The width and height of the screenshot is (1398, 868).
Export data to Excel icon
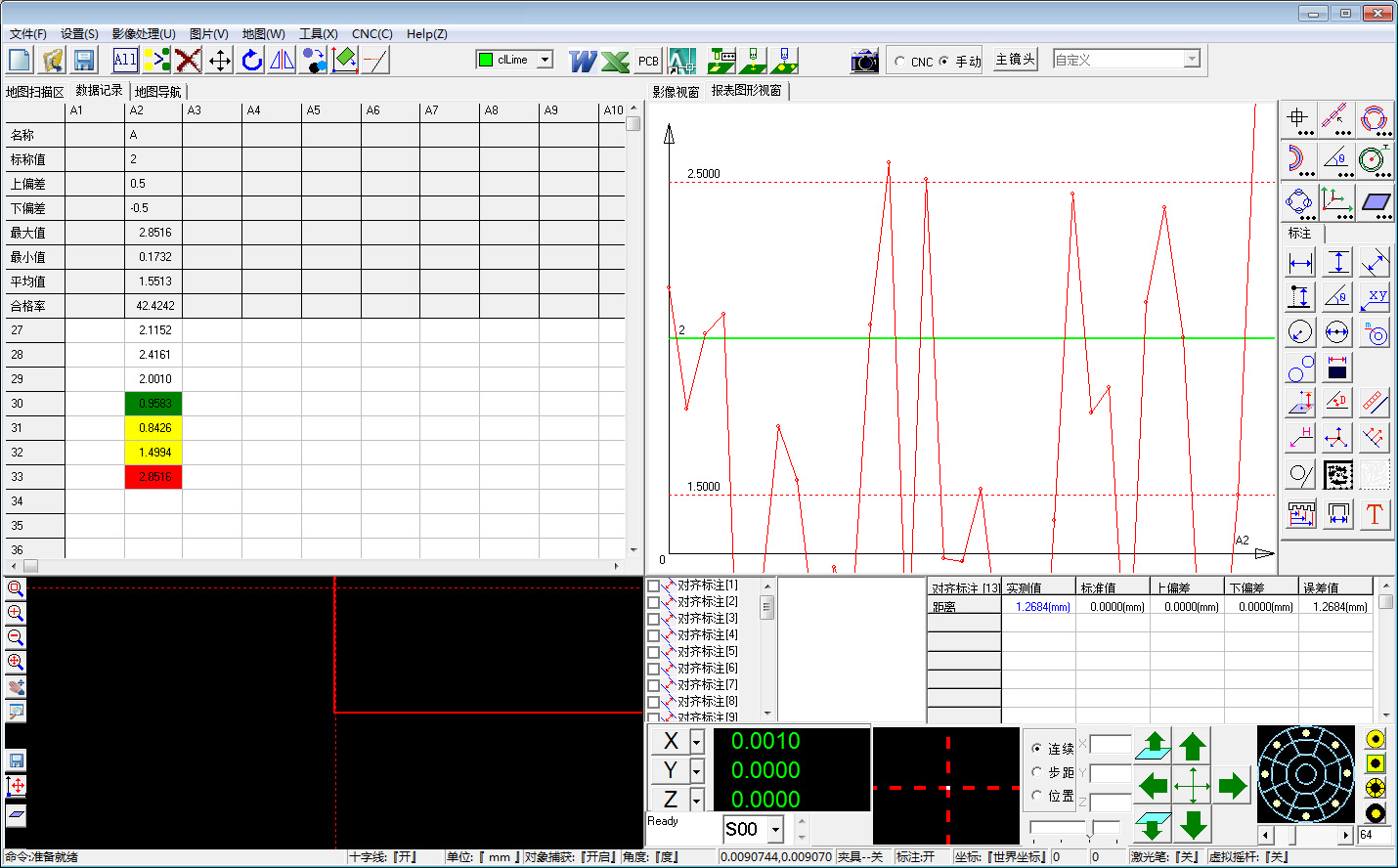tap(615, 61)
